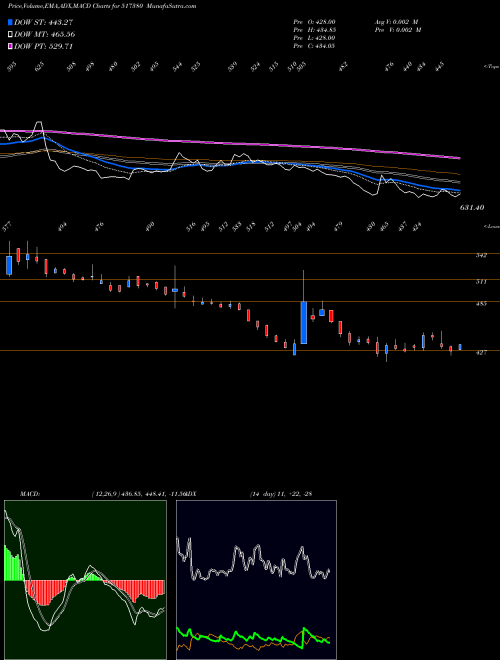This screenshot has width=500, height=660.
Task: Click the last blue candlestick at far right
Action: point(460,347)
